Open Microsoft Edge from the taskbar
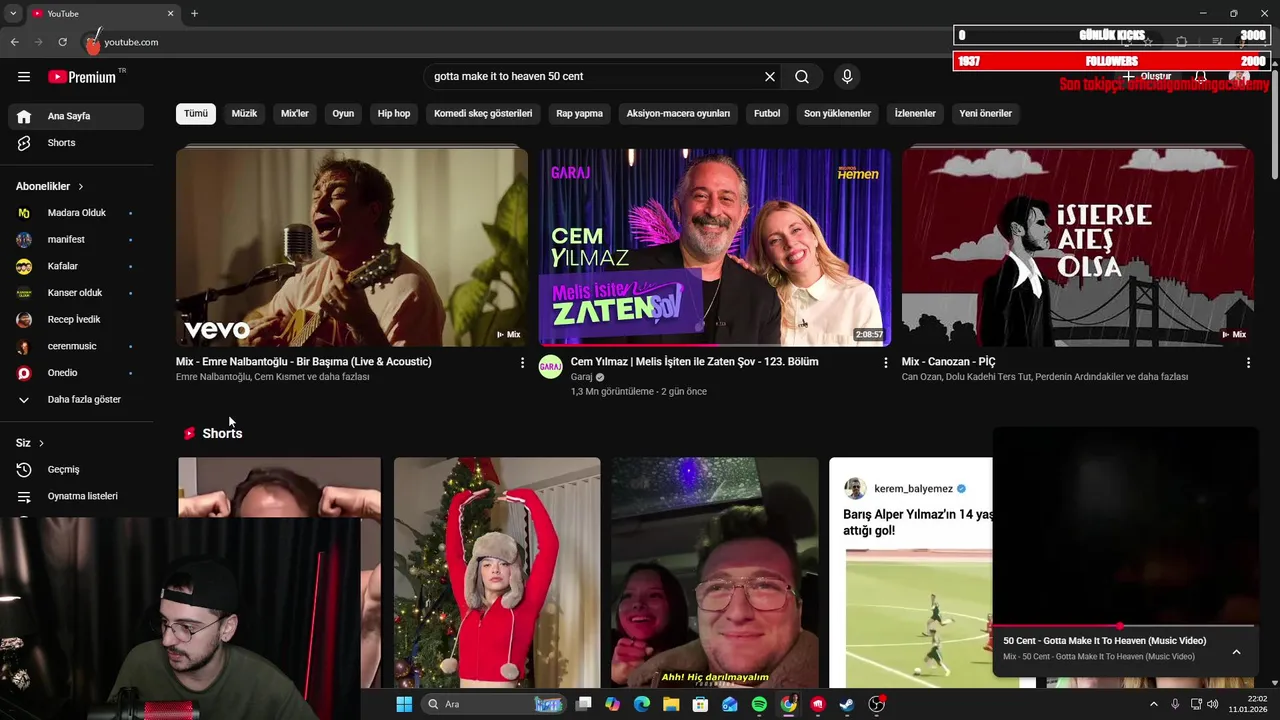1280x720 pixels. point(642,704)
